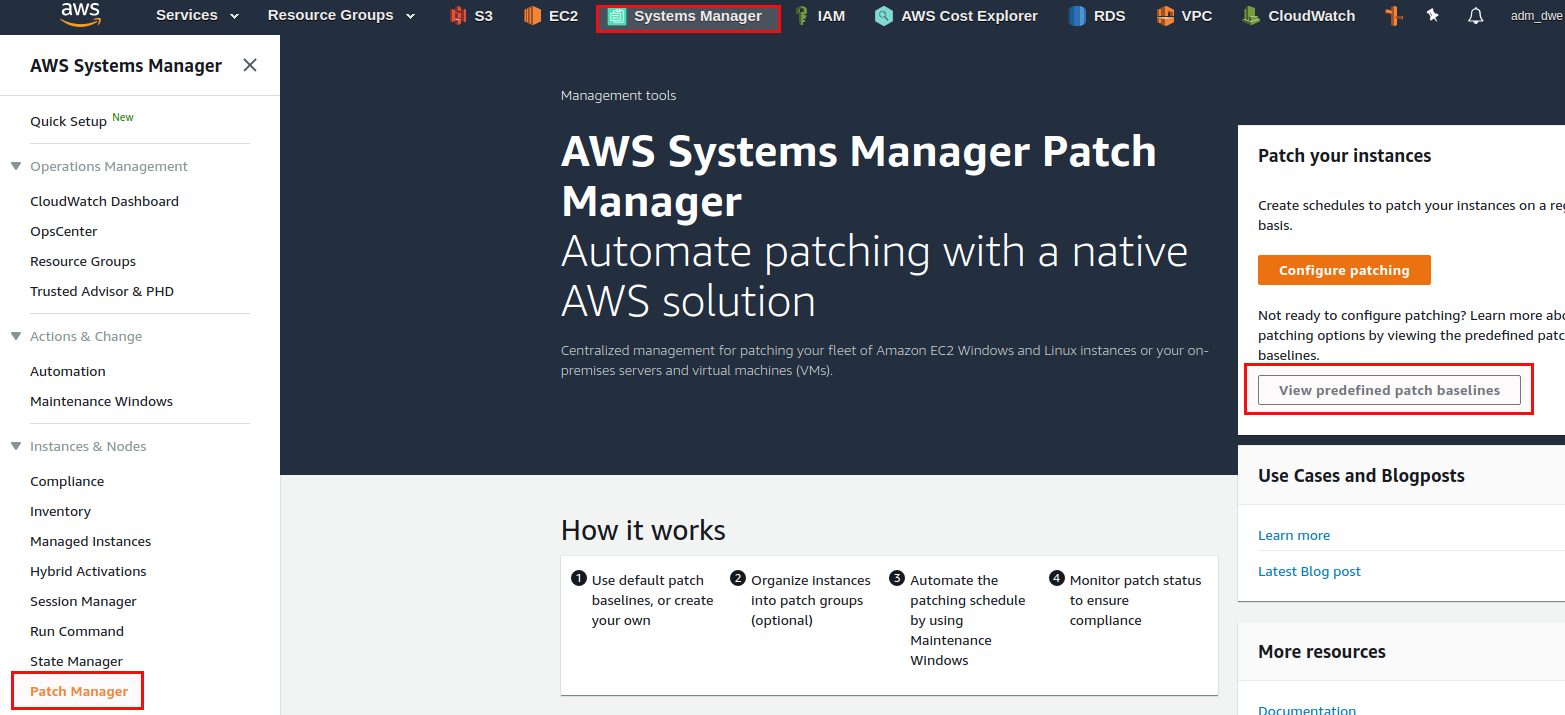Click the Configure patching button
This screenshot has height=715, width=1565.
point(1344,270)
